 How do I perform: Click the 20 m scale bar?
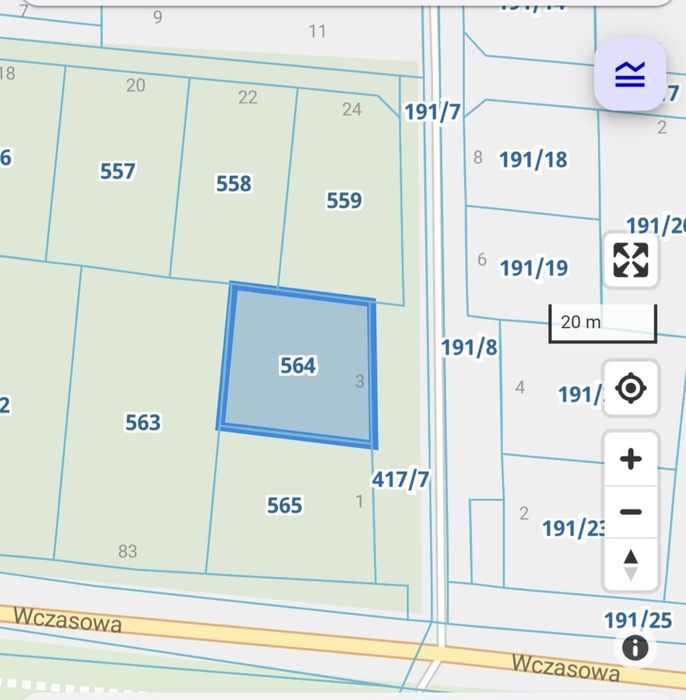603,324
